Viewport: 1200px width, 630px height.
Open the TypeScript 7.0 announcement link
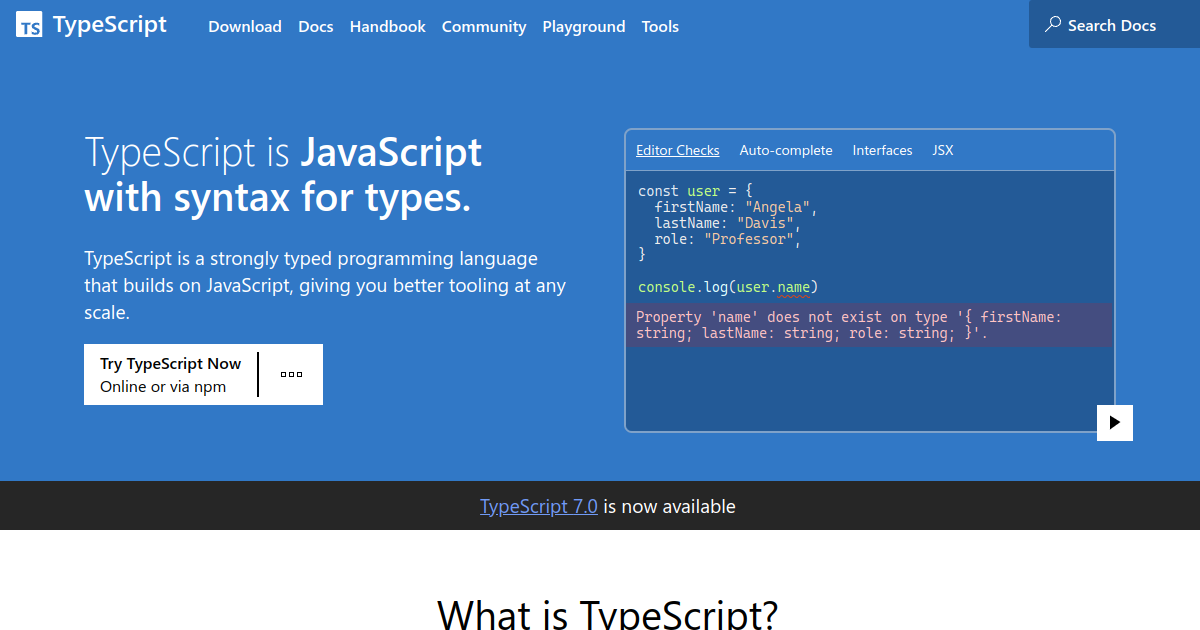point(539,506)
